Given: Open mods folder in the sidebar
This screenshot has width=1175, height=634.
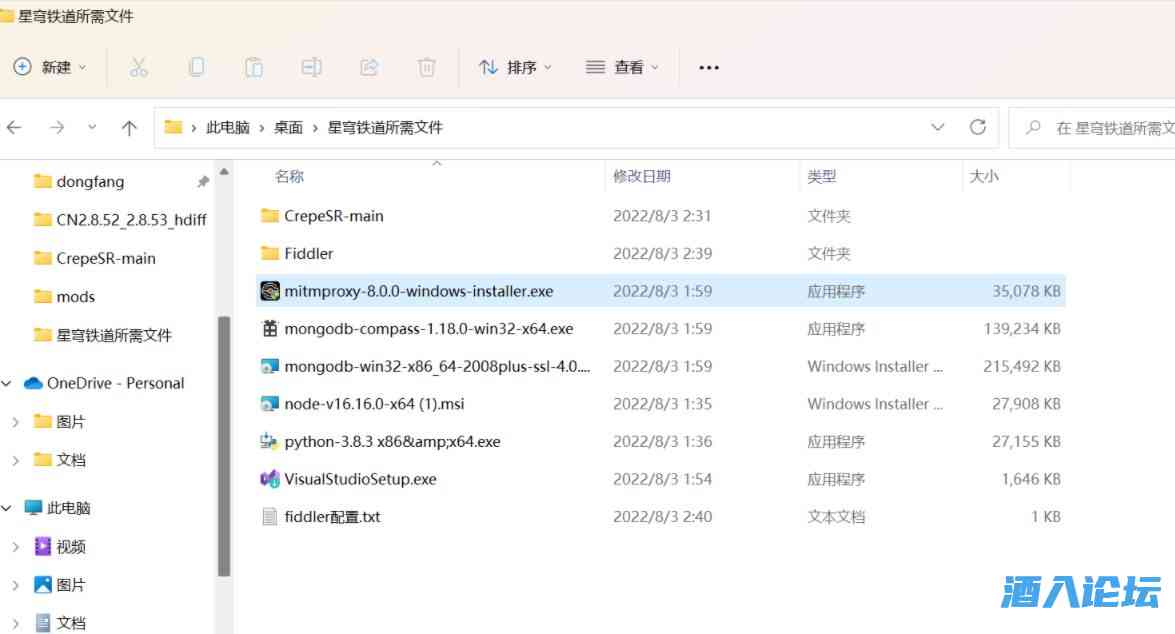Looking at the screenshot, I should coord(65,297).
